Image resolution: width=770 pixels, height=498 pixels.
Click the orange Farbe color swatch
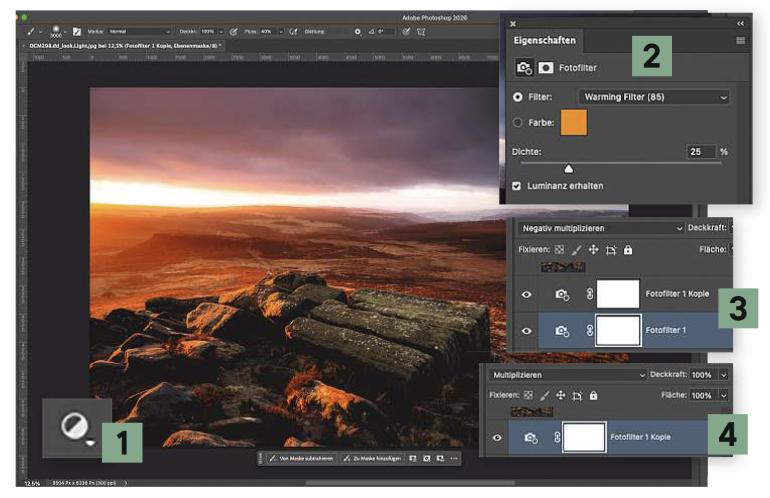(x=574, y=123)
